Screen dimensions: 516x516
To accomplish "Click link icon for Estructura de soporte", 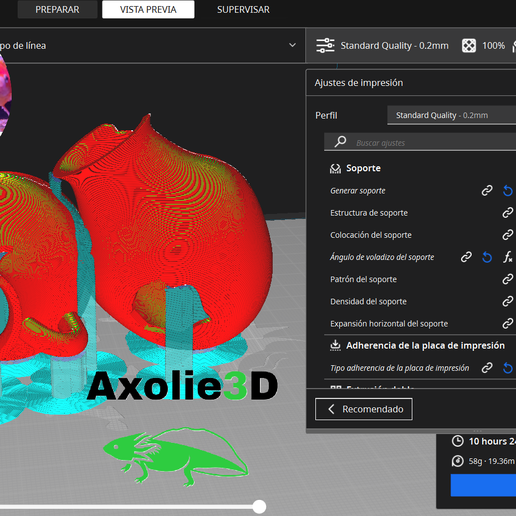I will click(507, 213).
